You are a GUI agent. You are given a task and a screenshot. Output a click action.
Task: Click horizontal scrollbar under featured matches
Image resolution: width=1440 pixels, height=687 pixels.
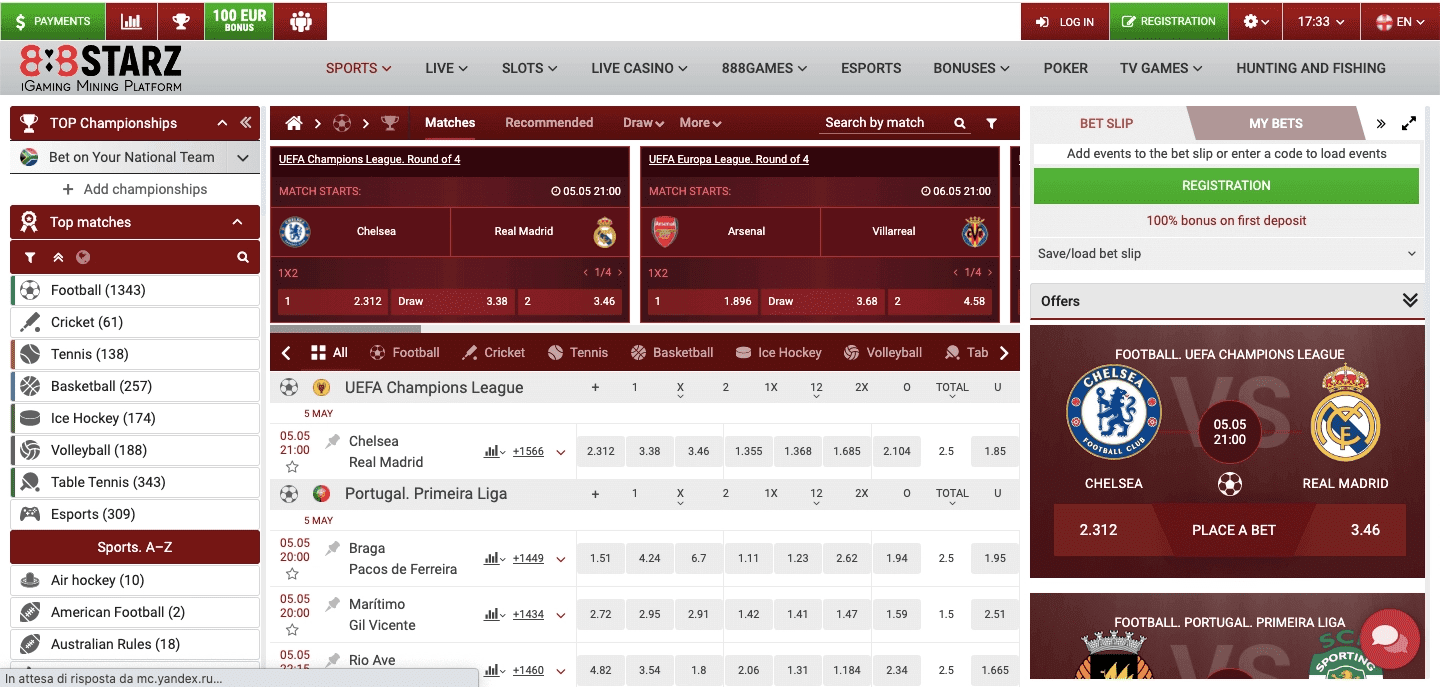coord(346,328)
